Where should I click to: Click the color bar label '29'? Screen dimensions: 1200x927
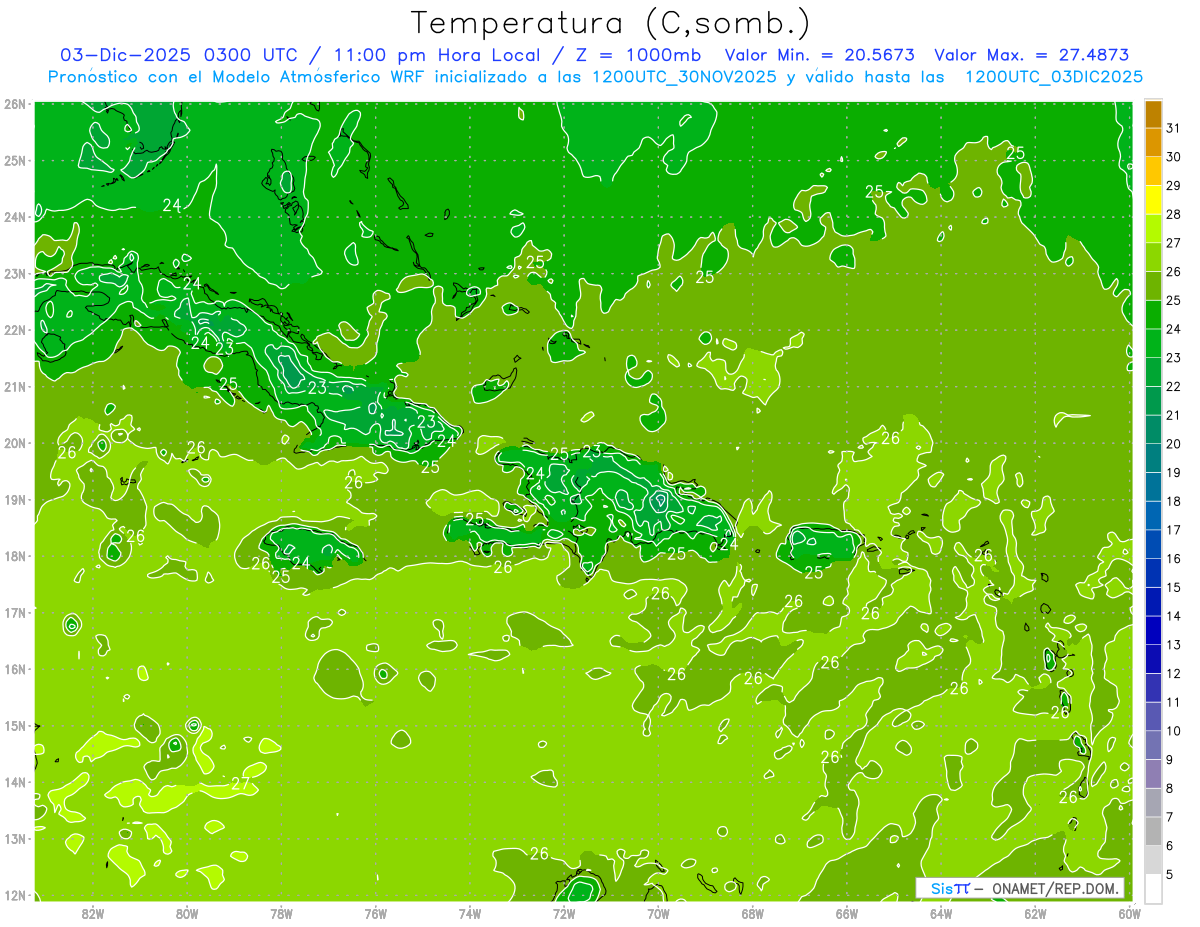point(1174,186)
